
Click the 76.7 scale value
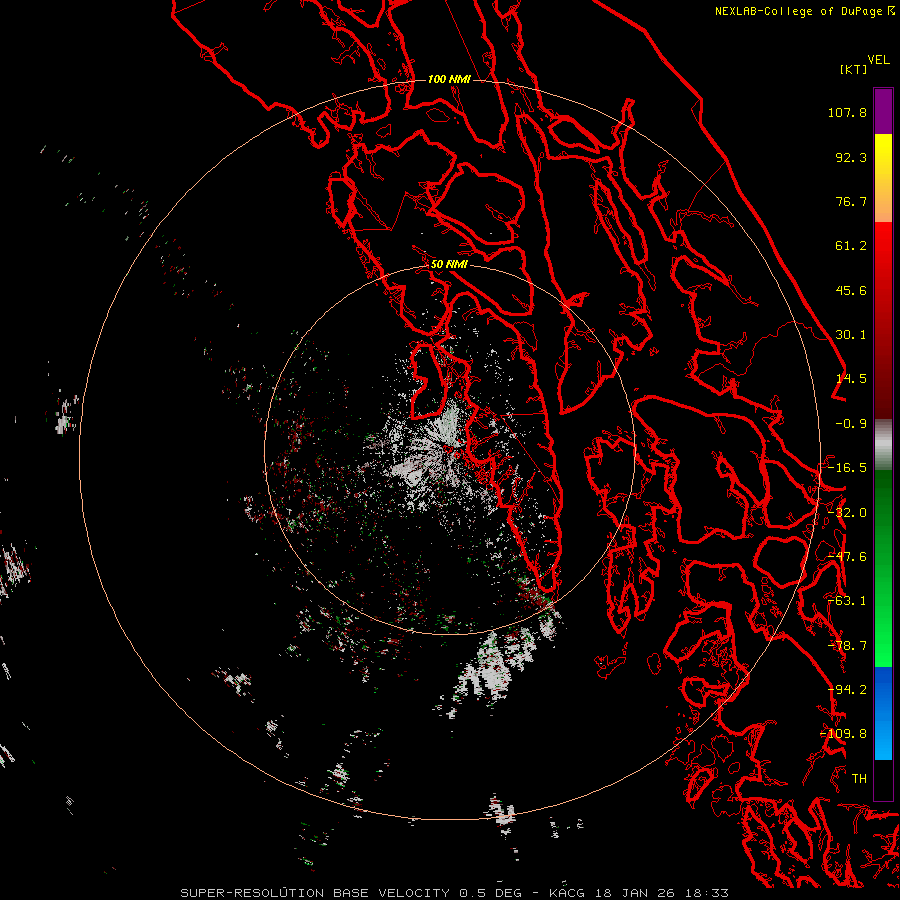(x=851, y=201)
